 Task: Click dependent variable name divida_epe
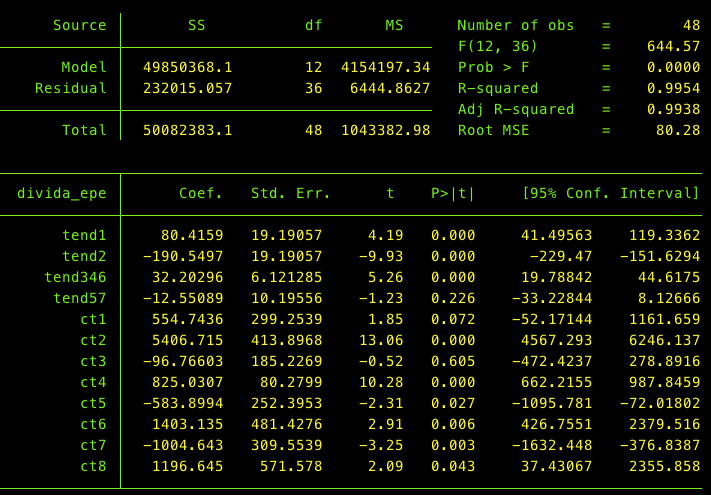click(62, 194)
